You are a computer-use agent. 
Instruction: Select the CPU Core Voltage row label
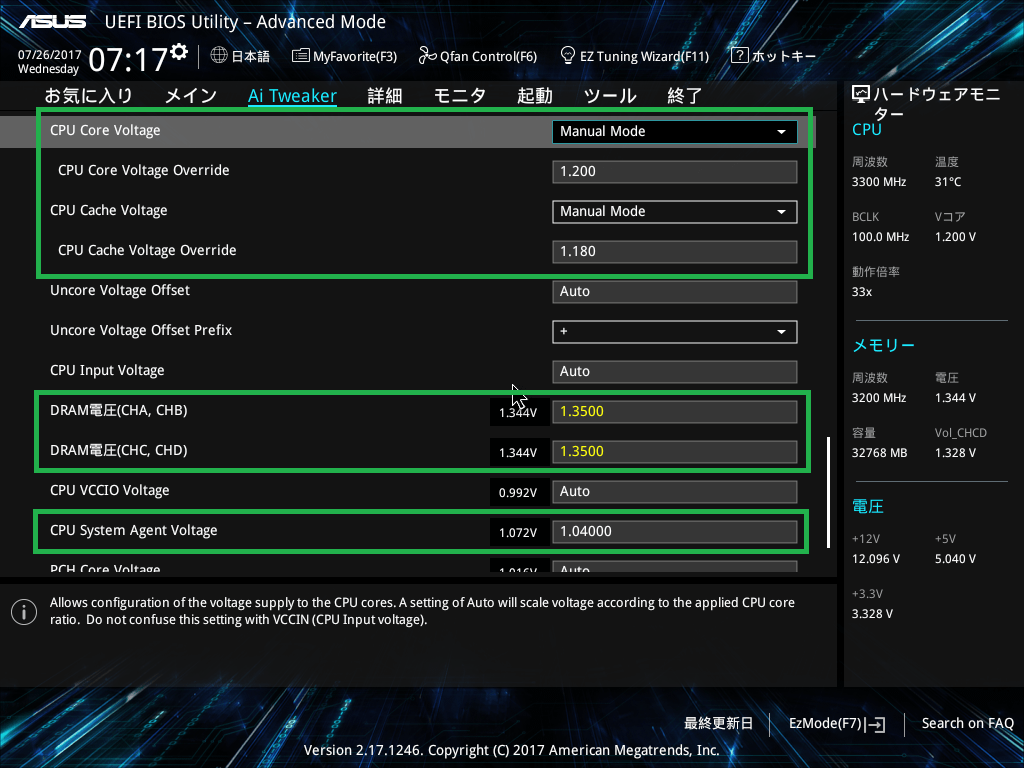[105, 131]
